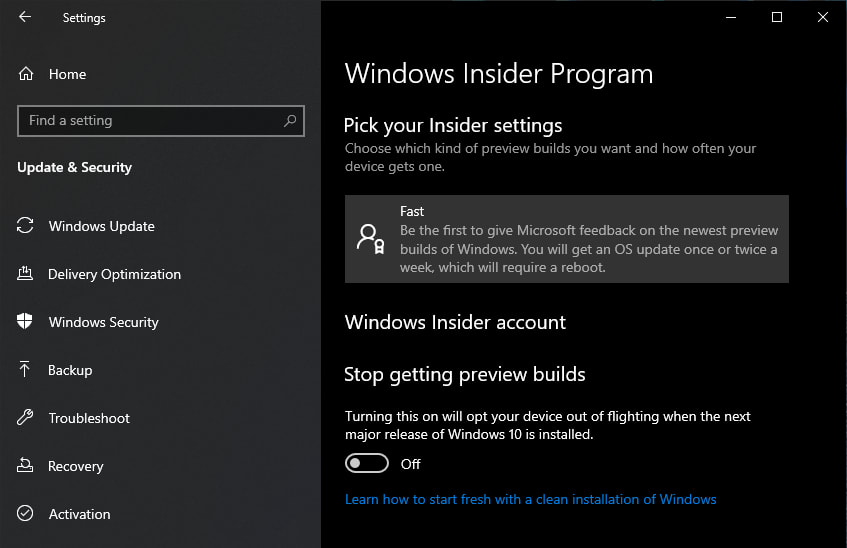Viewport: 847px width, 548px height.
Task: Click the Windows Update sync icon
Action: (25, 225)
